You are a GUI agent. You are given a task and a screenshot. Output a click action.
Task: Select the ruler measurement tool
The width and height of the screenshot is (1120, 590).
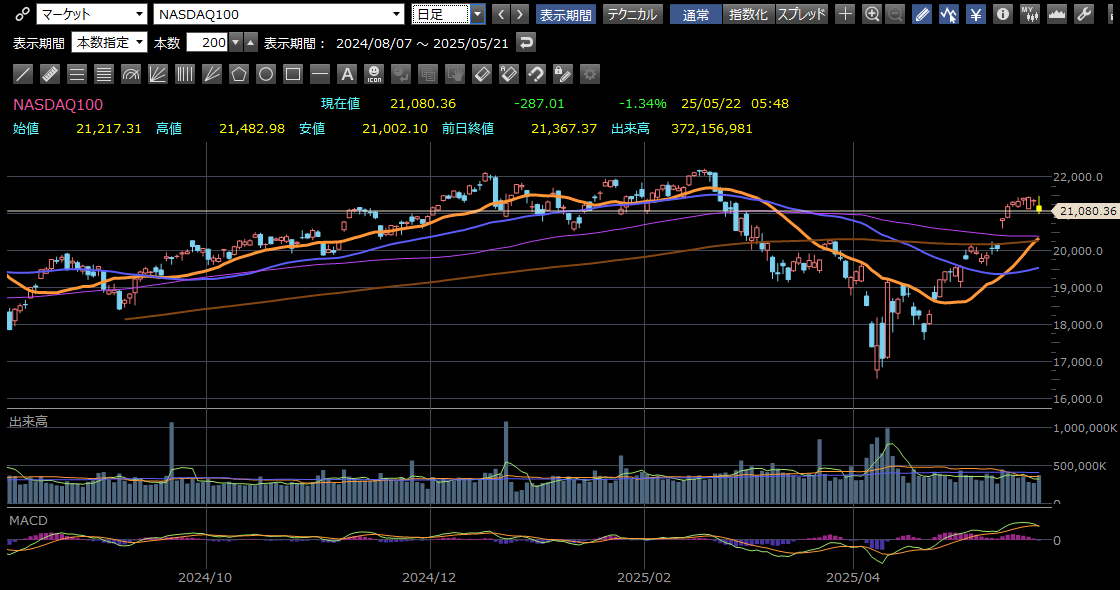click(x=50, y=74)
